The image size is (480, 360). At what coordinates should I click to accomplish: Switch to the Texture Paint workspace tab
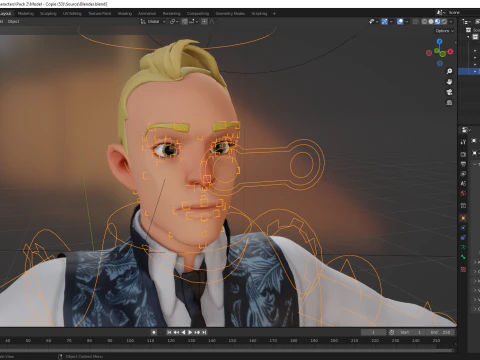coord(100,14)
